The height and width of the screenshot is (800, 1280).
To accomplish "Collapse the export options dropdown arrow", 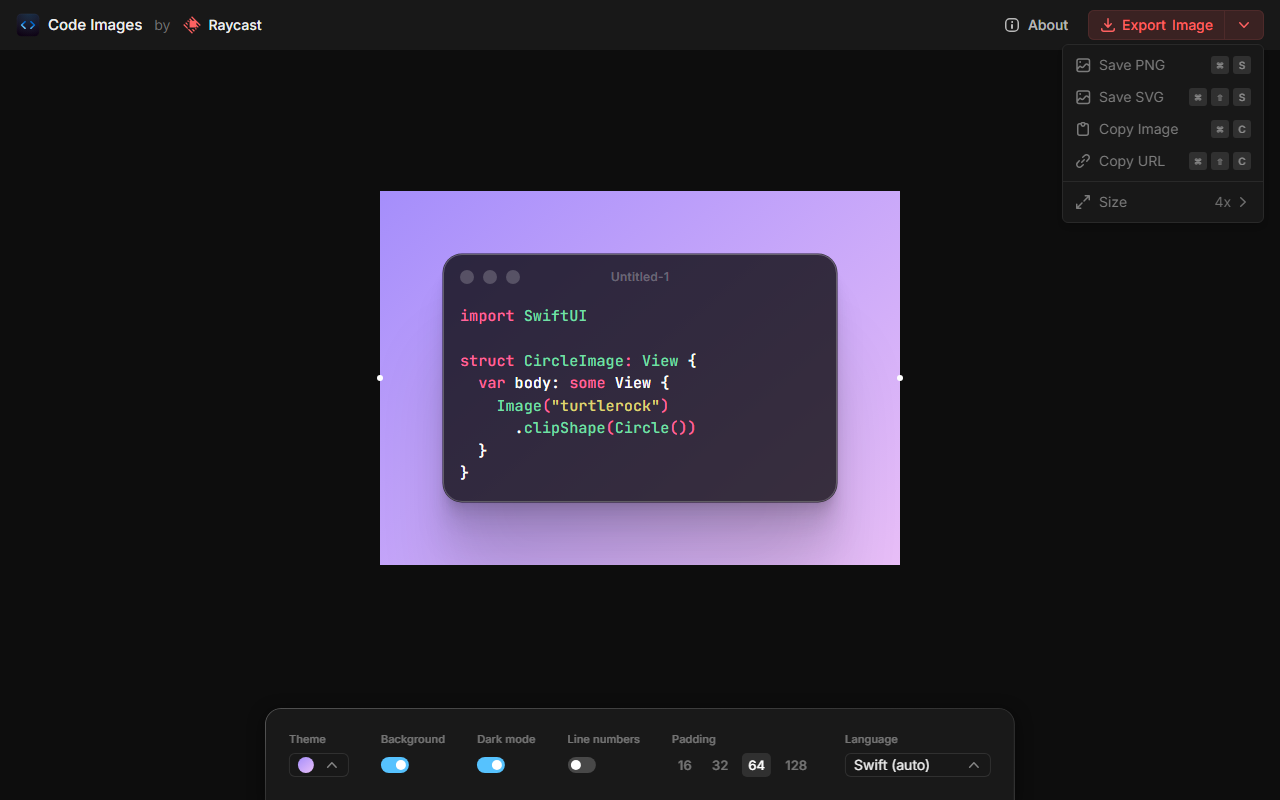I will [1244, 25].
